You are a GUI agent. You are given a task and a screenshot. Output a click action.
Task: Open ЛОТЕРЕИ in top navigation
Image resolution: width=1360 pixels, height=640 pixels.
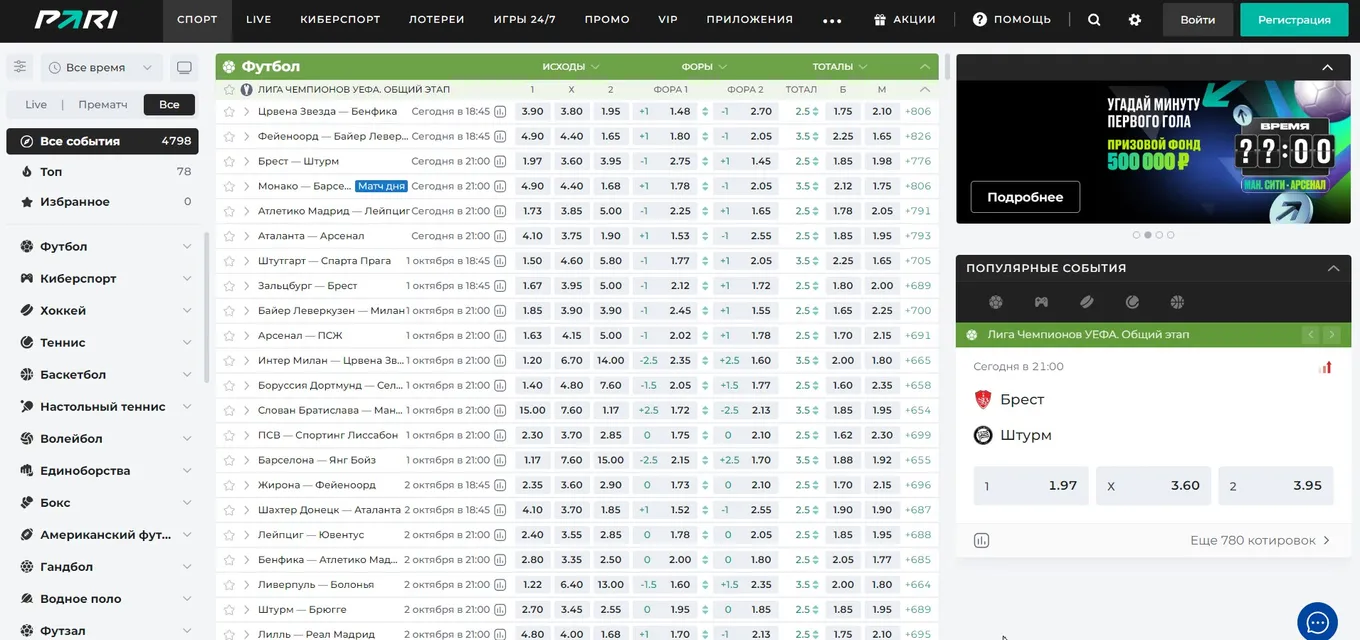click(x=437, y=20)
